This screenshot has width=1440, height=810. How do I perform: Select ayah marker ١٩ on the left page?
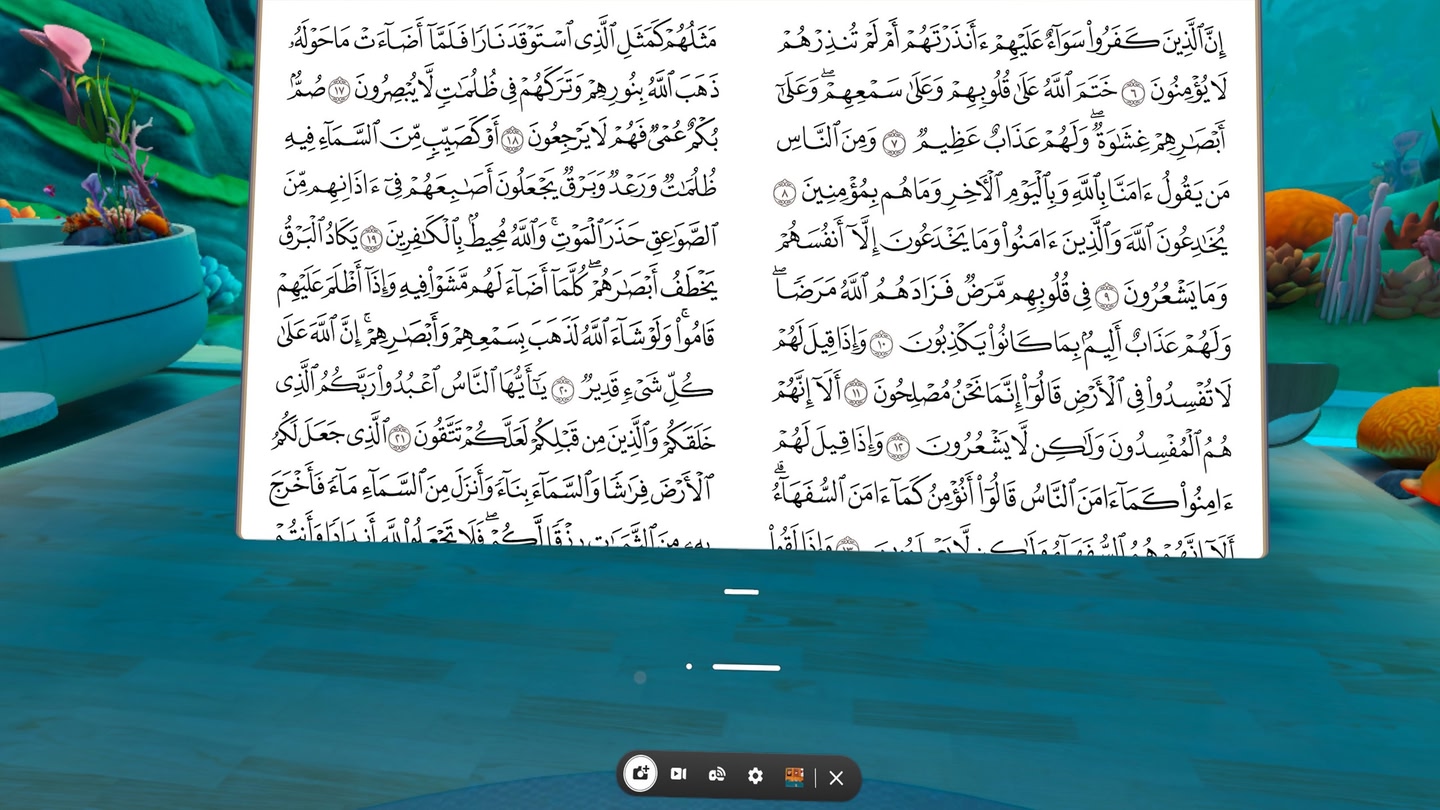(371, 238)
